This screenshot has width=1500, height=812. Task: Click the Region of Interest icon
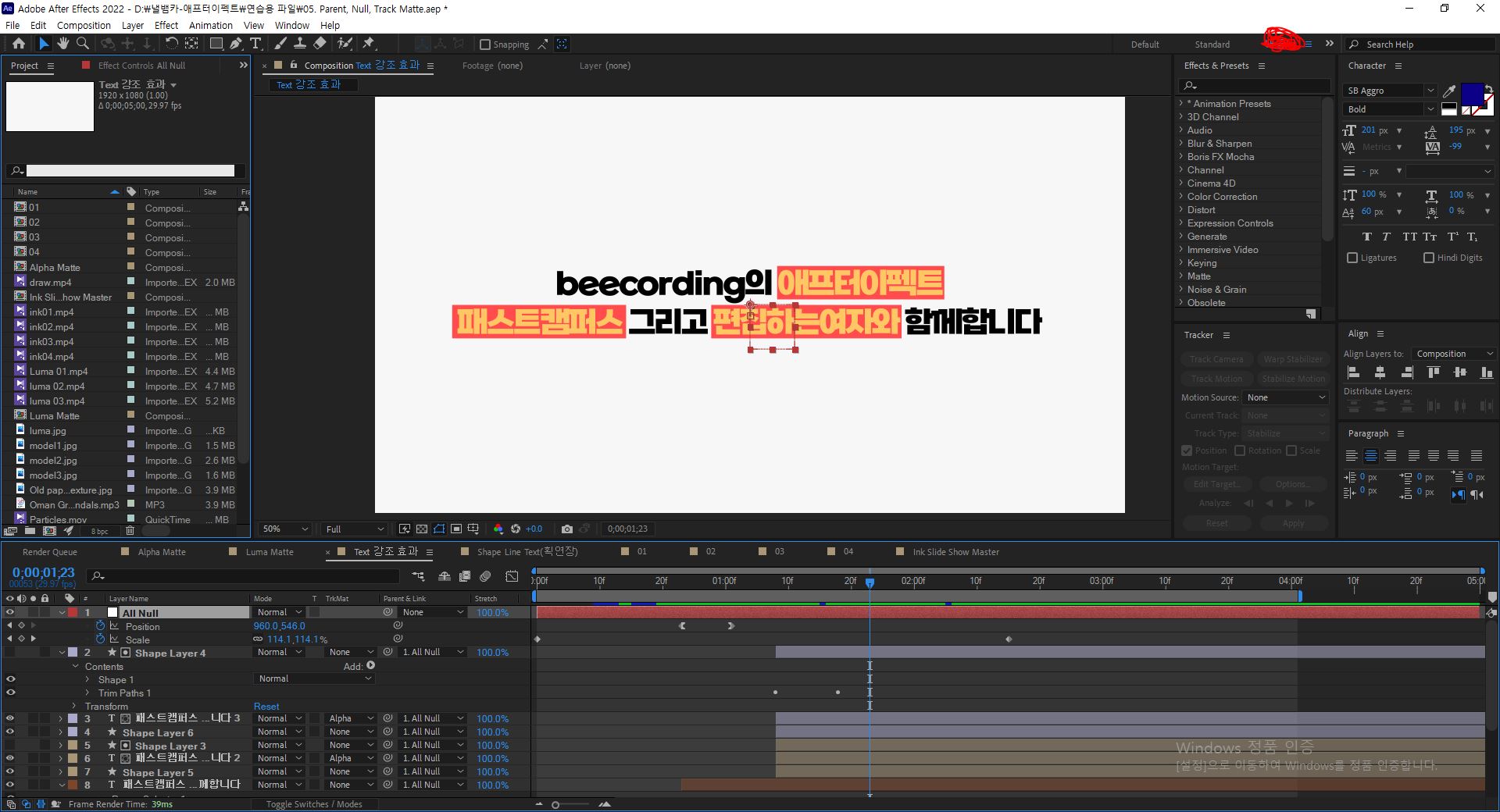(x=456, y=529)
